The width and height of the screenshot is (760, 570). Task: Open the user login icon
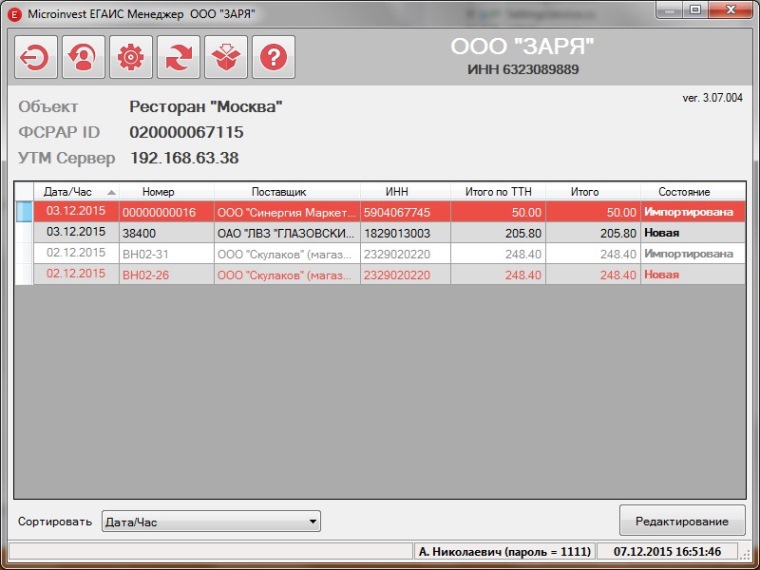click(x=82, y=58)
